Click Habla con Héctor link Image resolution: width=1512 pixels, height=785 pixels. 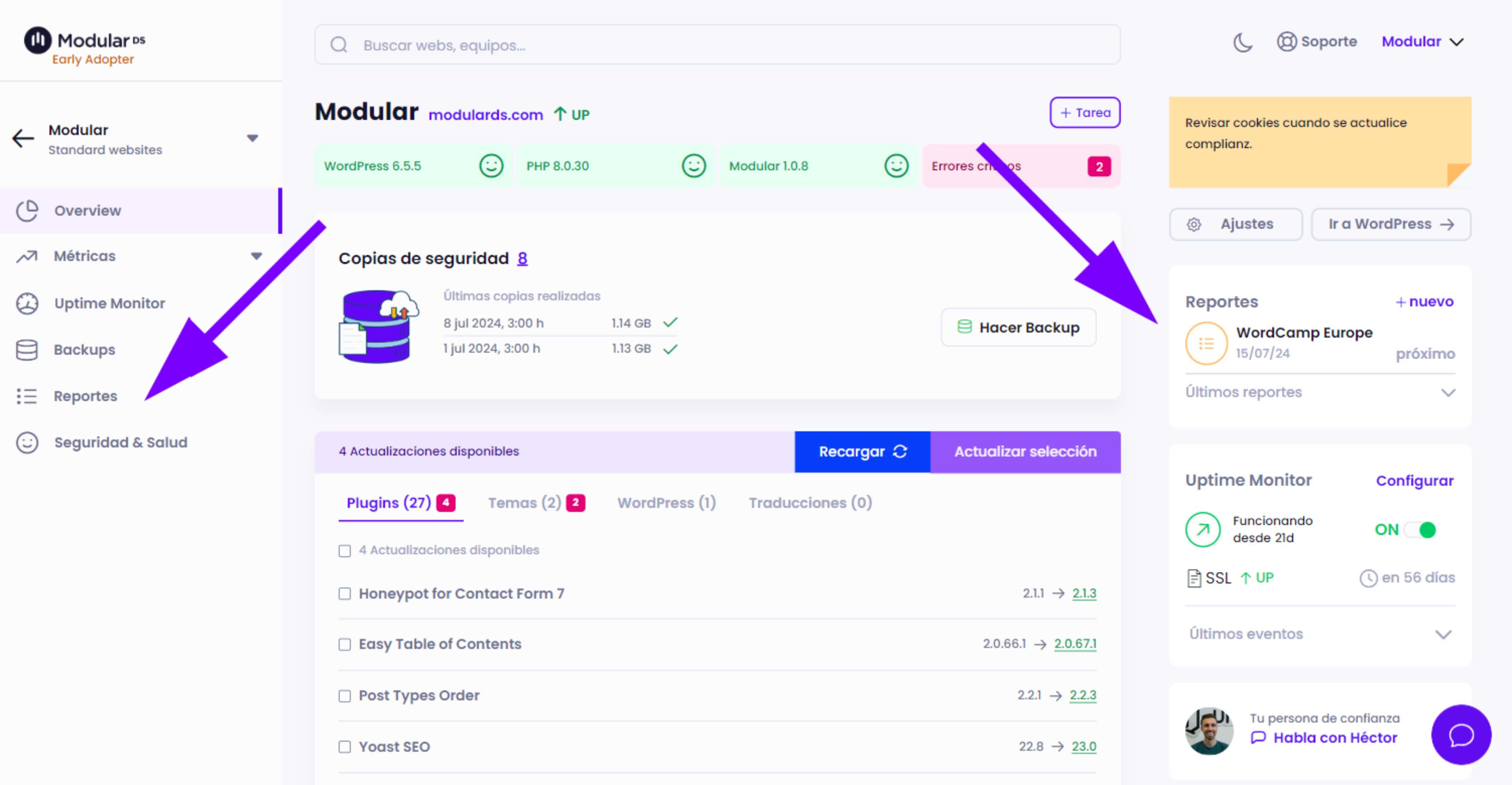tap(1335, 738)
